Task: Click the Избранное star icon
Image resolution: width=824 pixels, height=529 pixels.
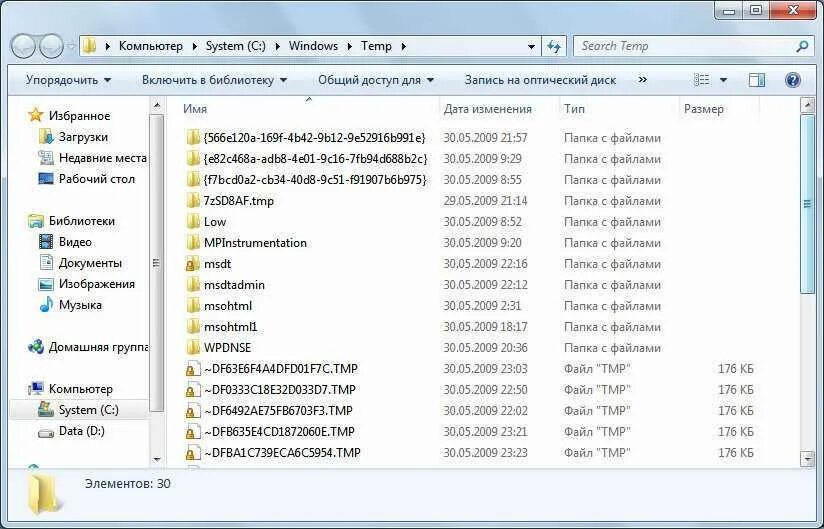Action: coord(35,115)
